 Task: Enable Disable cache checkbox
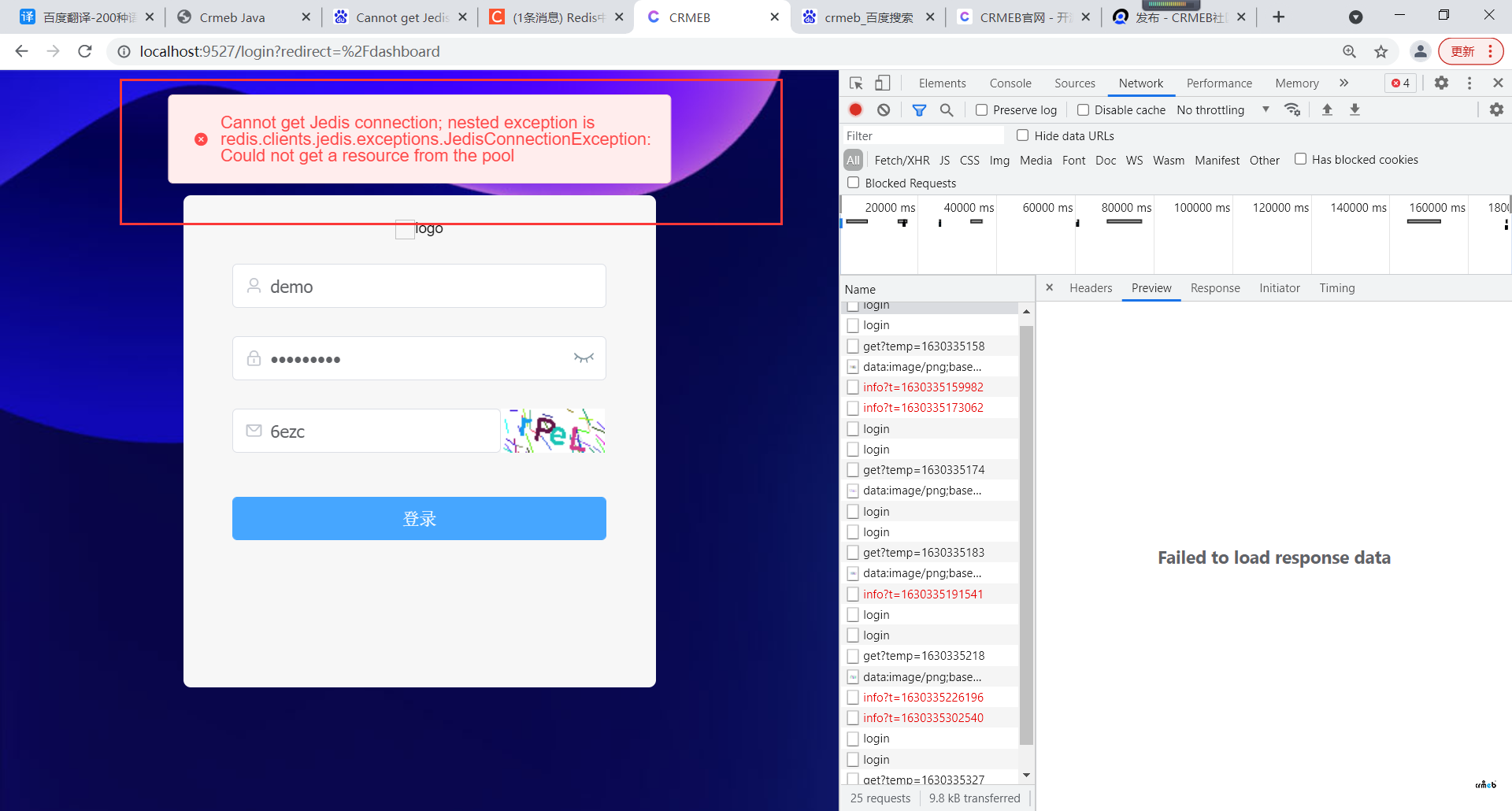(1083, 110)
